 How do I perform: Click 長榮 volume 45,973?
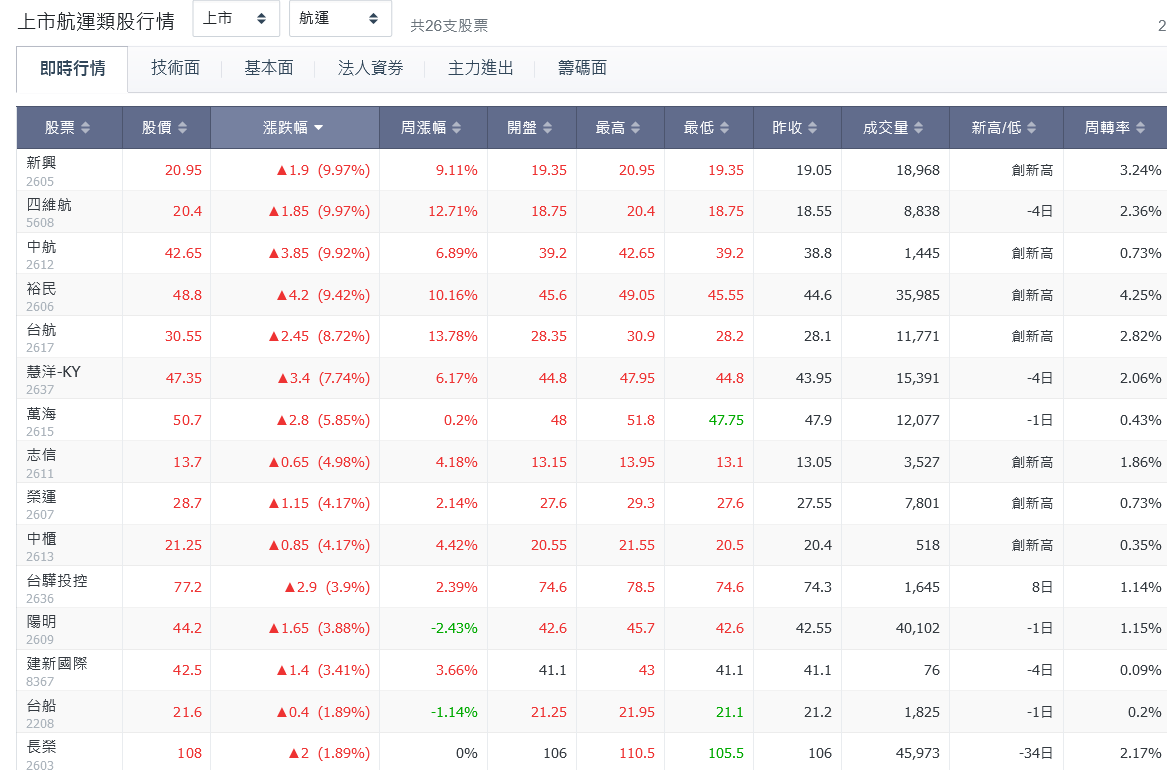918,754
